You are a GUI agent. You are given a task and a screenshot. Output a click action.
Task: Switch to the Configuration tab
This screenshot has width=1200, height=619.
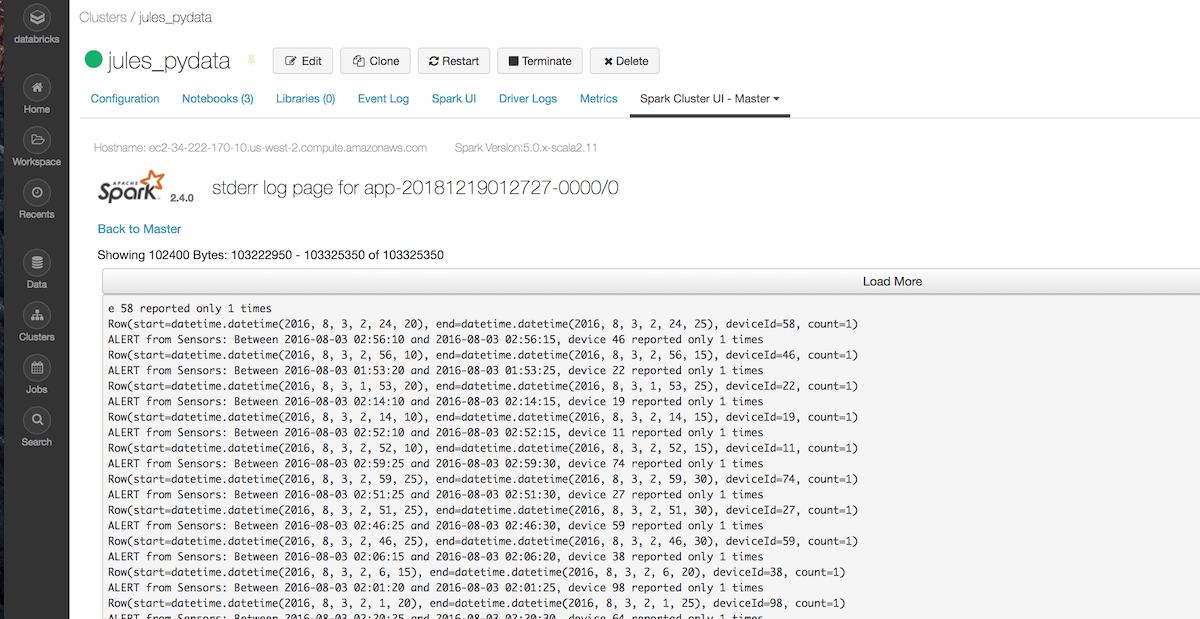pyautogui.click(x=125, y=99)
